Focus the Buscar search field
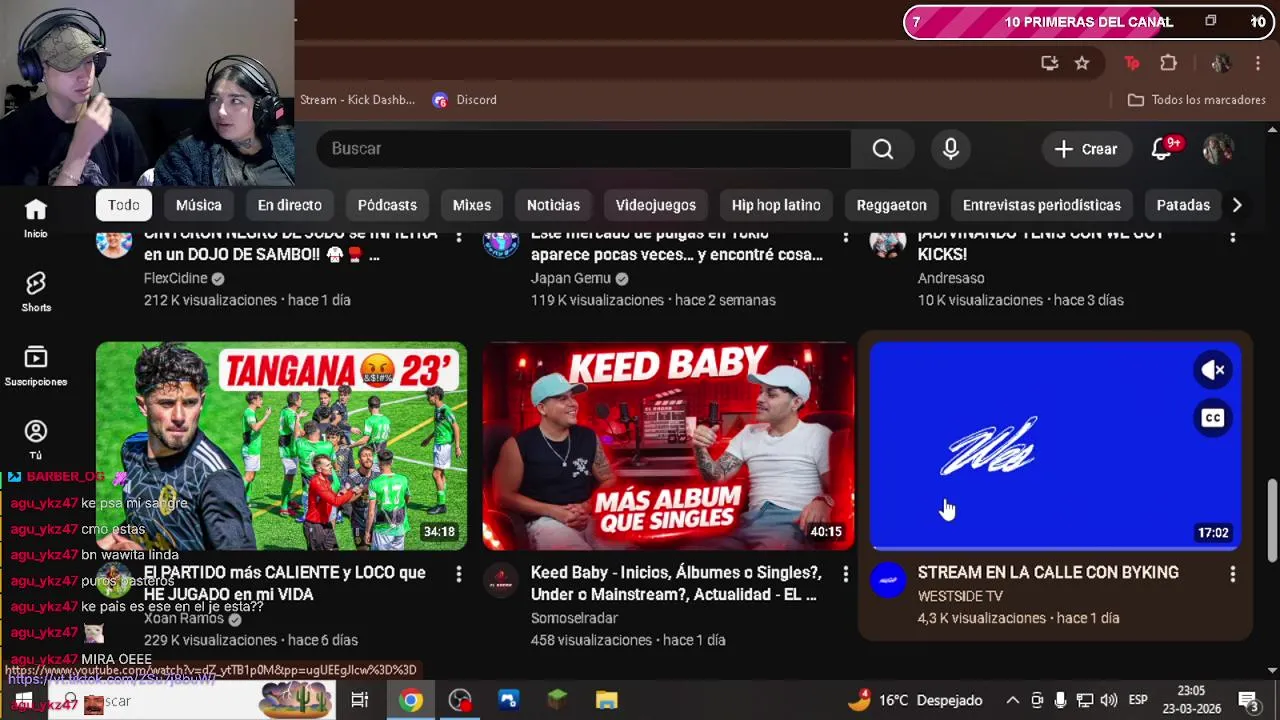 pos(583,149)
